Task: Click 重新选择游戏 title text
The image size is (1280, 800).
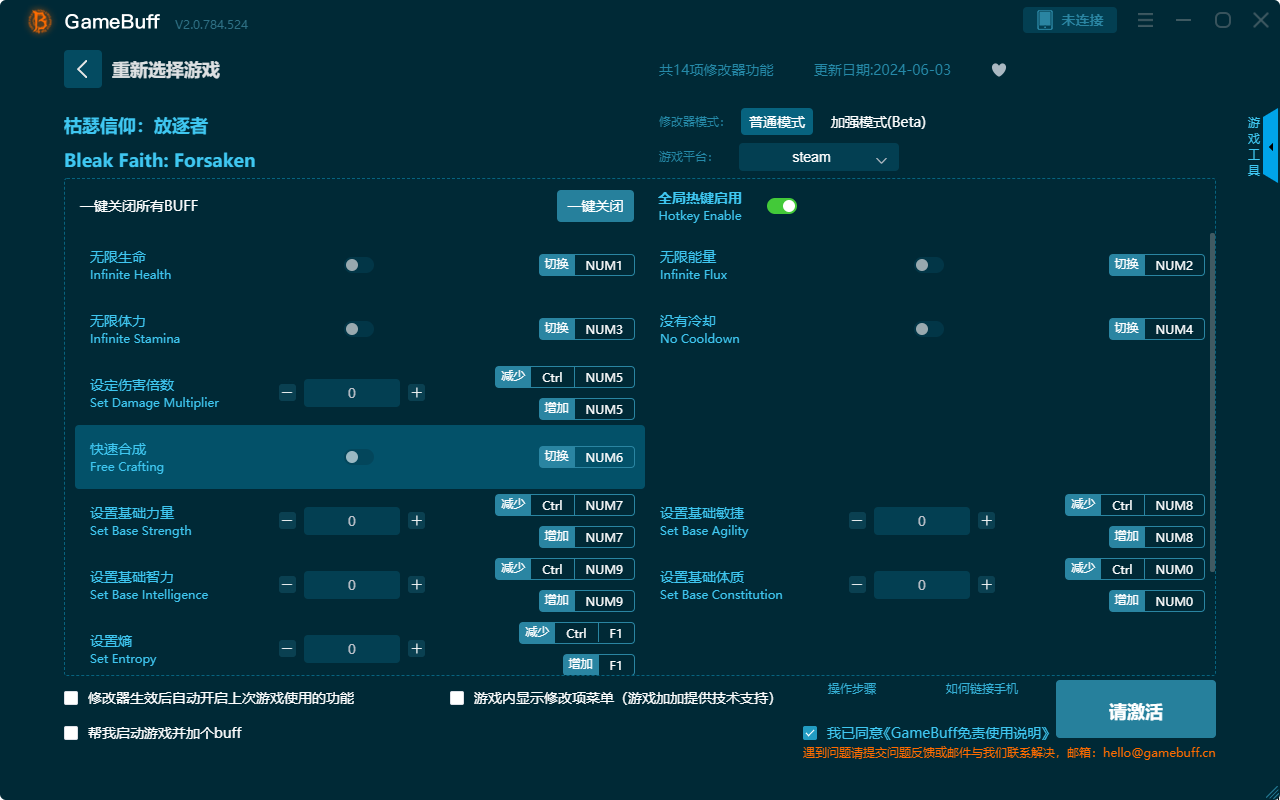Action: point(166,70)
